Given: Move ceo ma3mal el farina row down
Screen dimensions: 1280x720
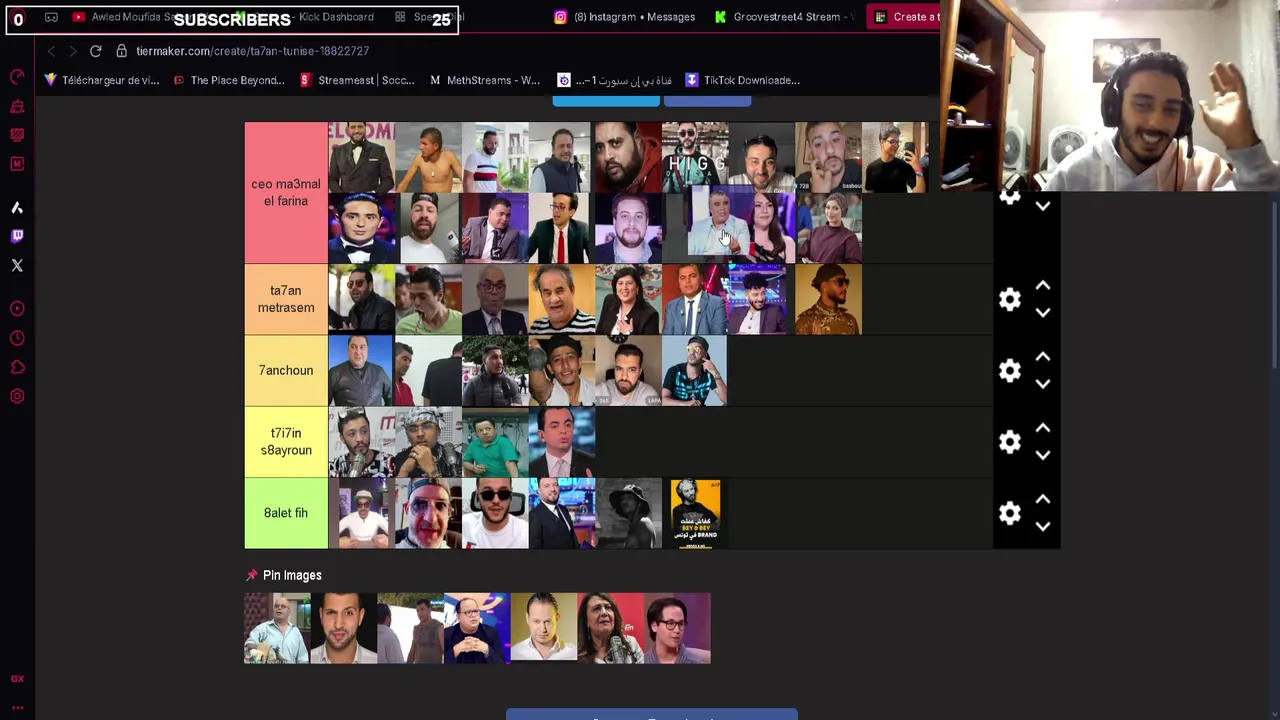Looking at the screenshot, I should (x=1043, y=206).
